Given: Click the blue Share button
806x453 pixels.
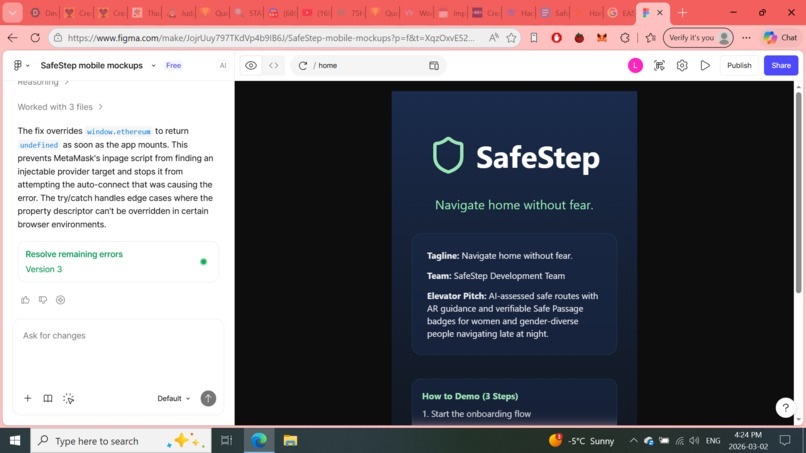Looking at the screenshot, I should pos(781,65).
